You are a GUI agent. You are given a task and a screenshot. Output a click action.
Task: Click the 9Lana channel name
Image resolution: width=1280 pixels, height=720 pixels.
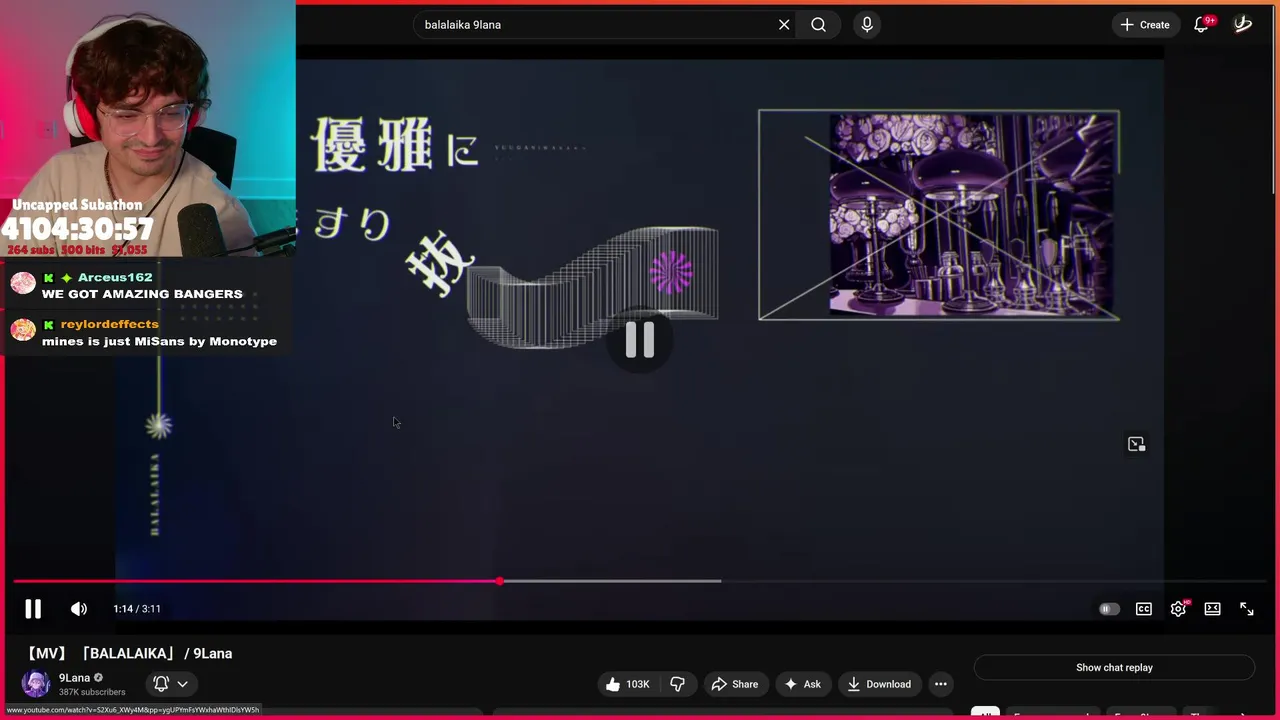74,678
